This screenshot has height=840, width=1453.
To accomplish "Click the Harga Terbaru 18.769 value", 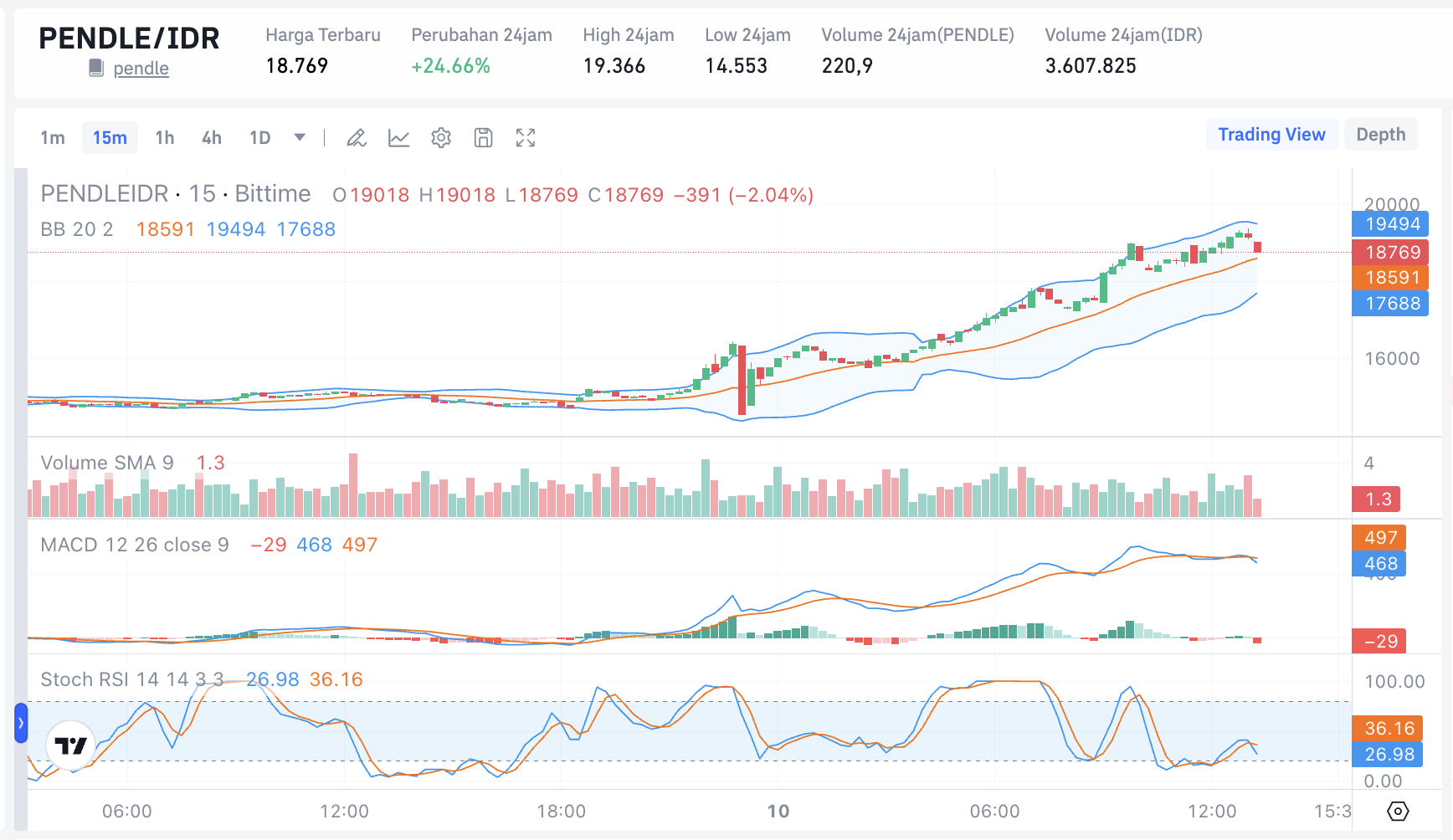I will (x=297, y=66).
